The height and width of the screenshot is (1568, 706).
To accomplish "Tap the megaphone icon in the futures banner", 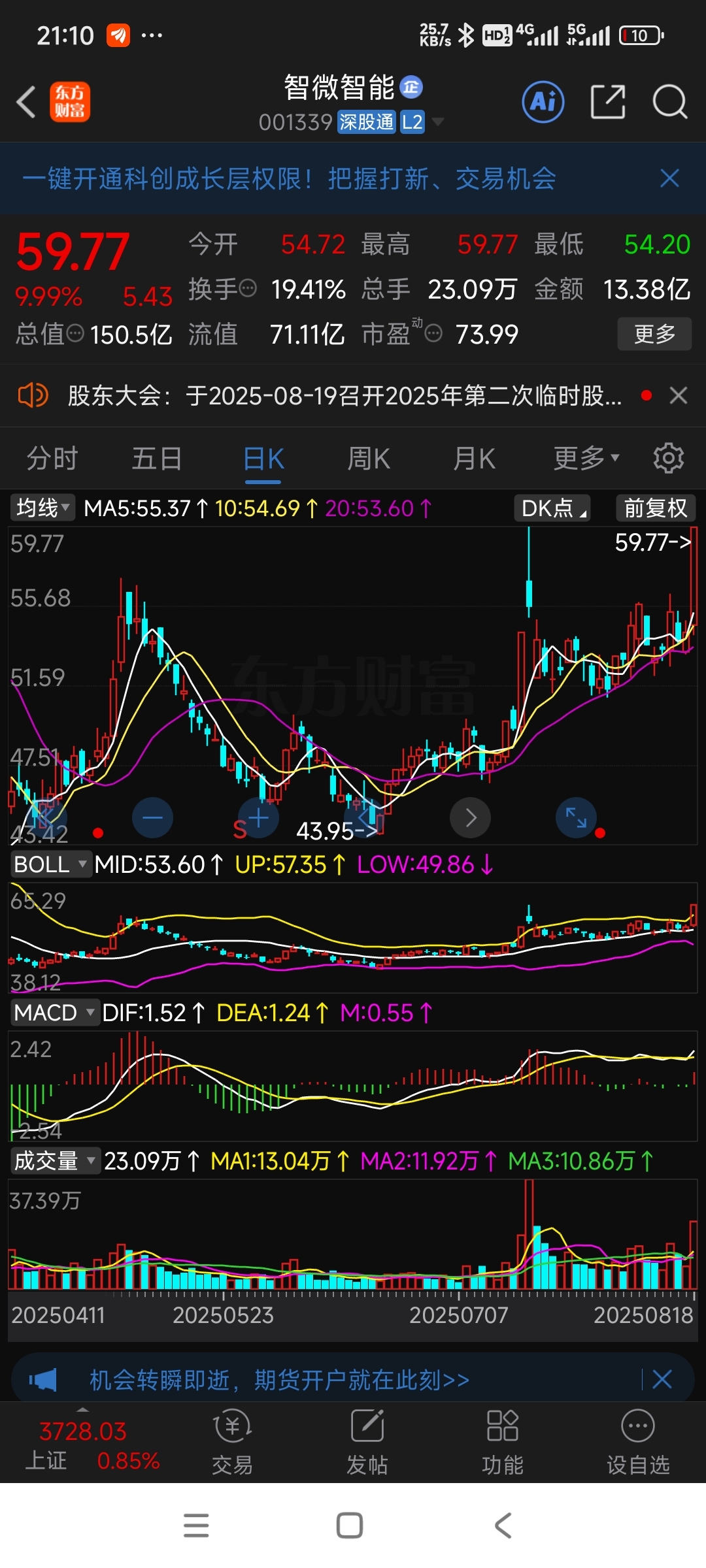I will click(43, 1380).
